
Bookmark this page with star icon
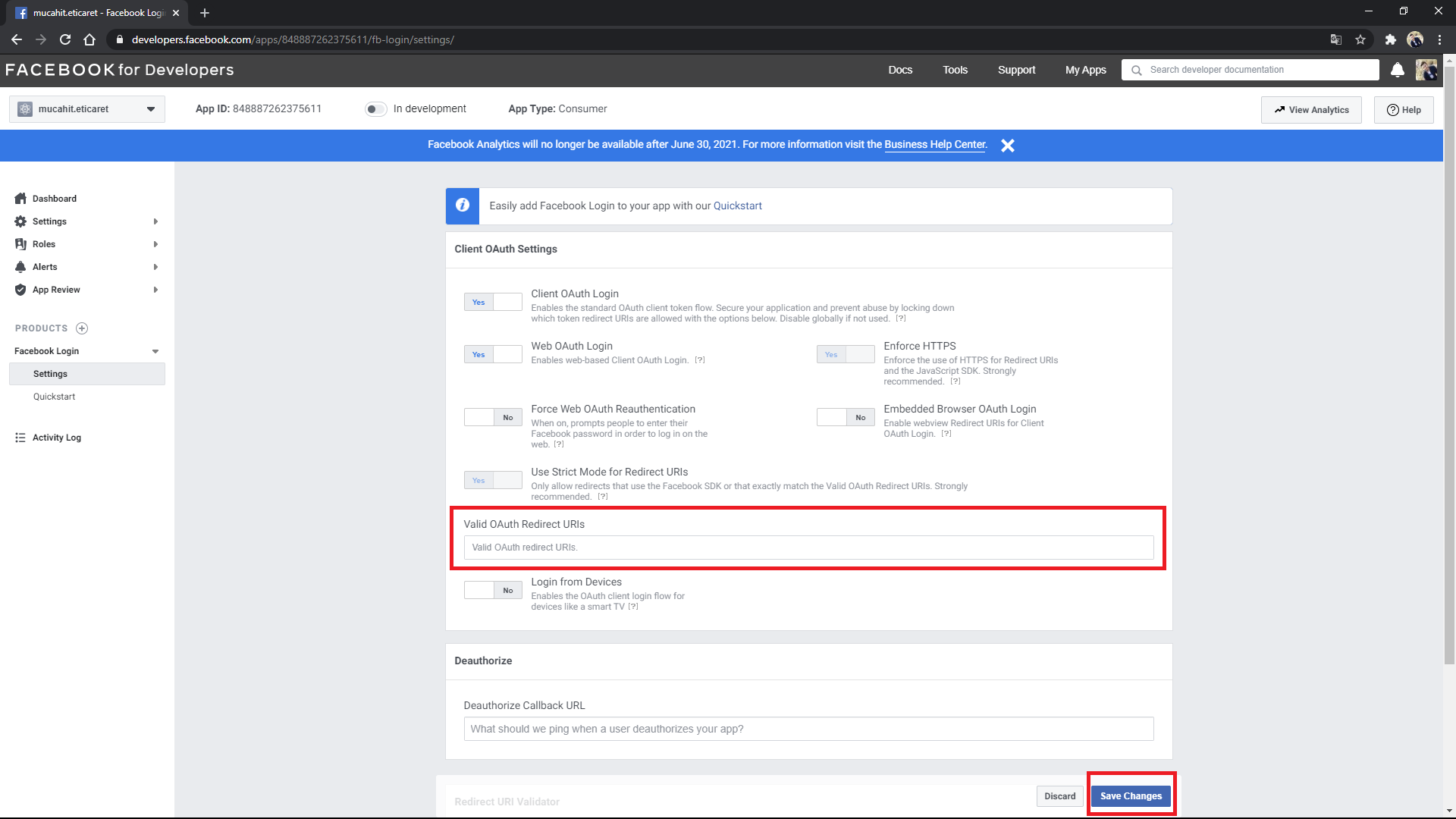pyautogui.click(x=1360, y=39)
